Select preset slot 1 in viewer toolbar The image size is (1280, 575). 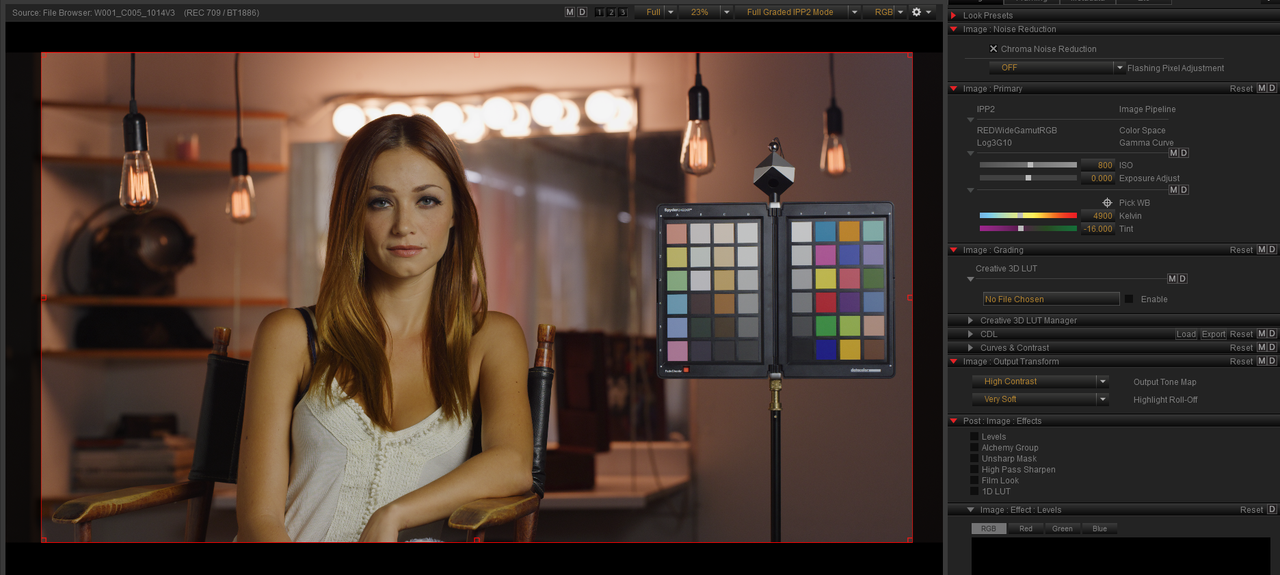click(x=599, y=12)
